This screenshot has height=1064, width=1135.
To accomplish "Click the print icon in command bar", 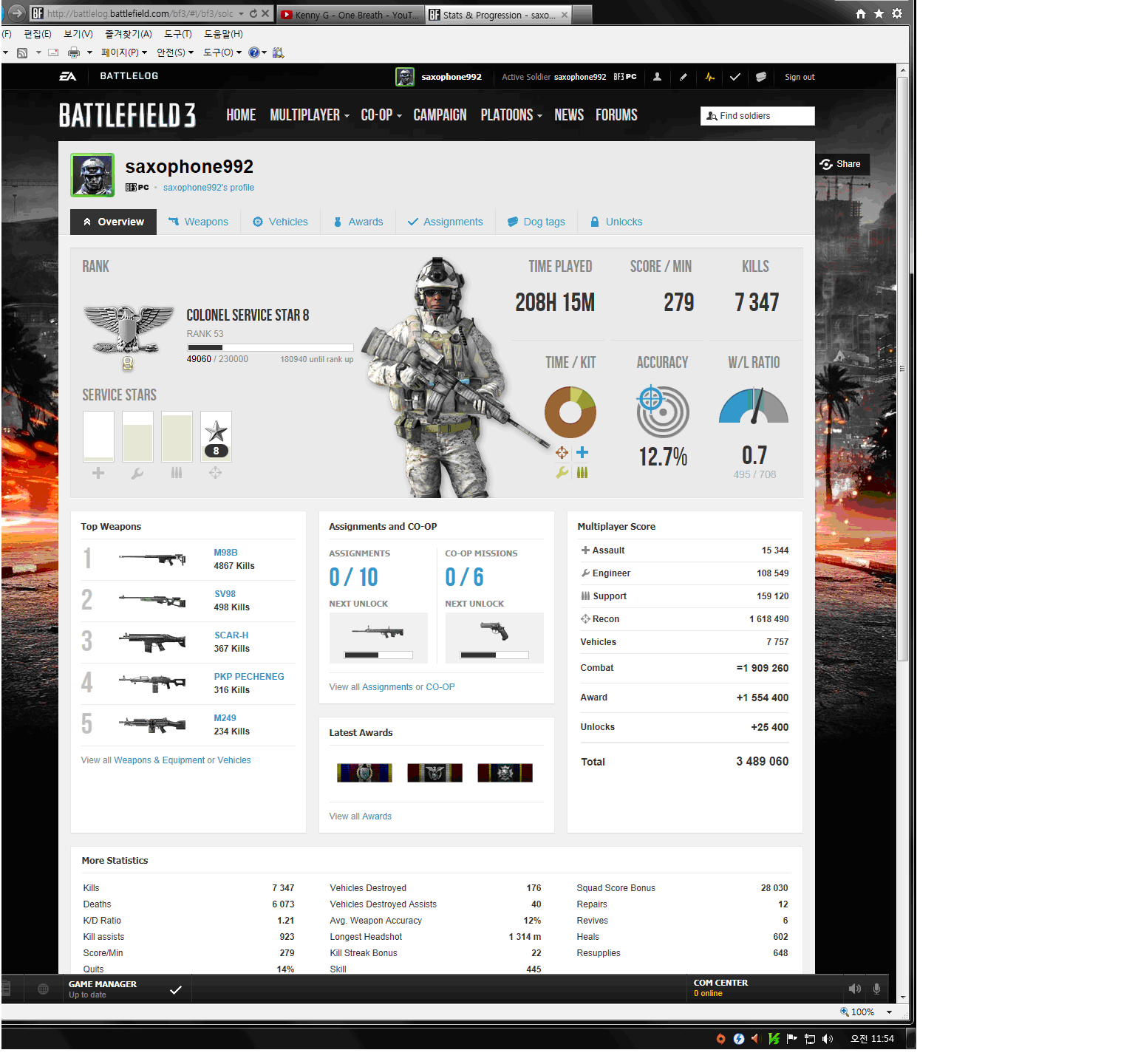I will (74, 52).
